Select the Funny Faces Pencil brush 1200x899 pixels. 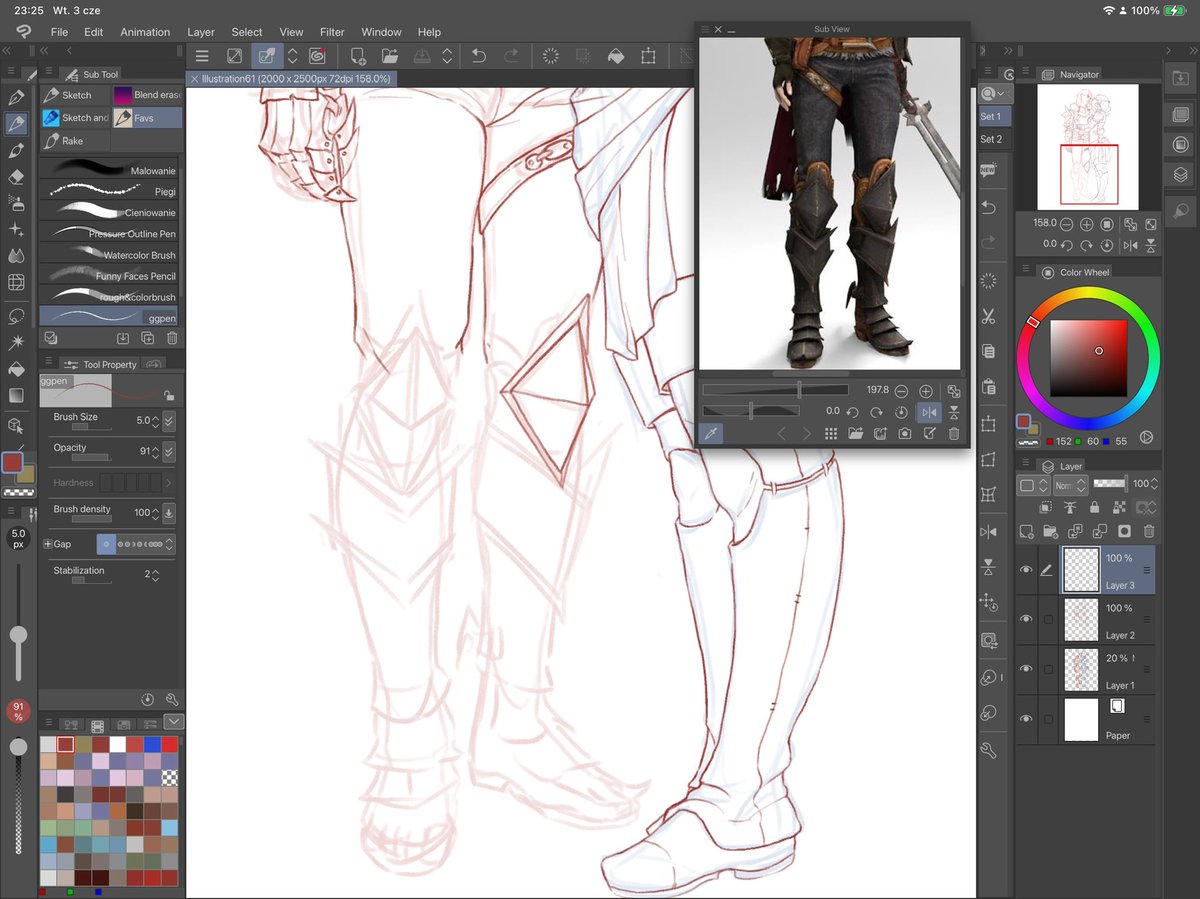(109, 276)
